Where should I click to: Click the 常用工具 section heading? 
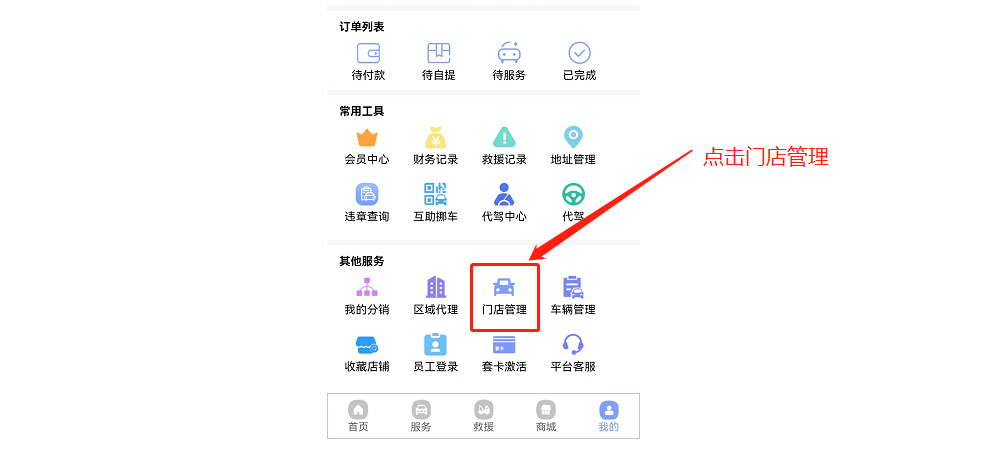362,112
